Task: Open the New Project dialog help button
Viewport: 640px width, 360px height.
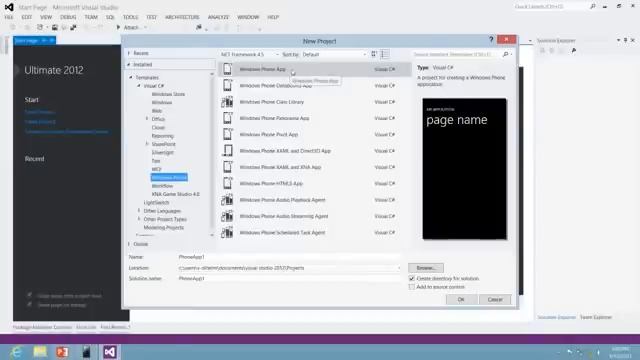Action: tap(491, 40)
